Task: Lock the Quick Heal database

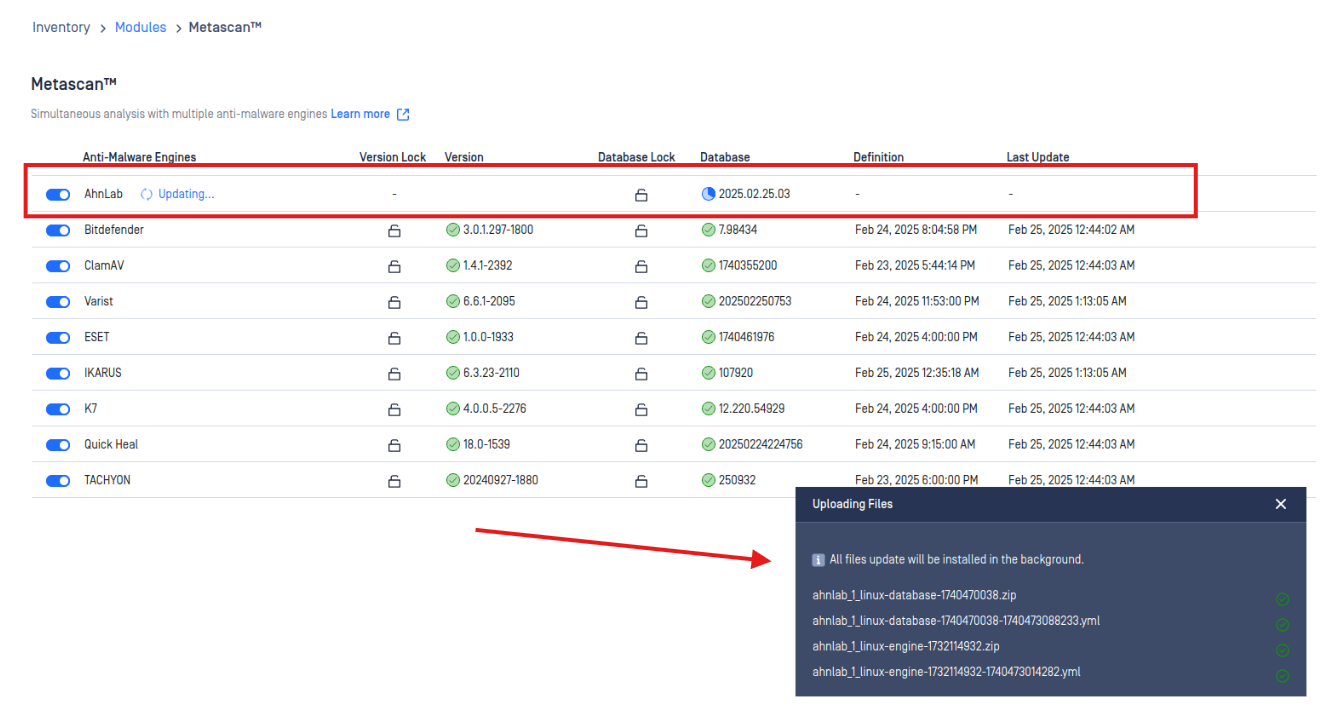Action: [641, 445]
